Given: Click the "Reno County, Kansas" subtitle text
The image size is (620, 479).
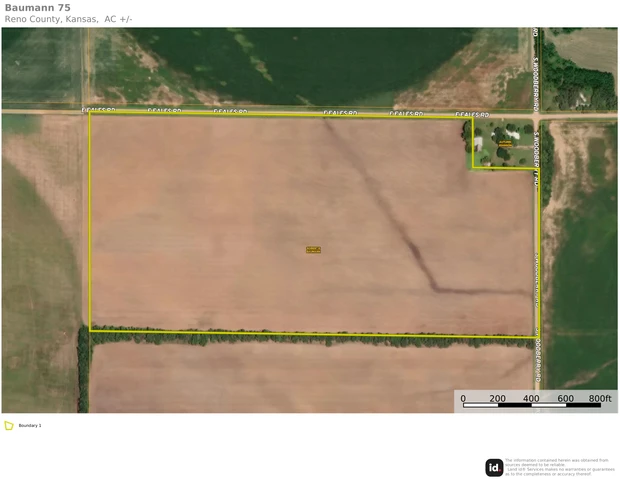Looking at the screenshot, I should (x=50, y=19).
